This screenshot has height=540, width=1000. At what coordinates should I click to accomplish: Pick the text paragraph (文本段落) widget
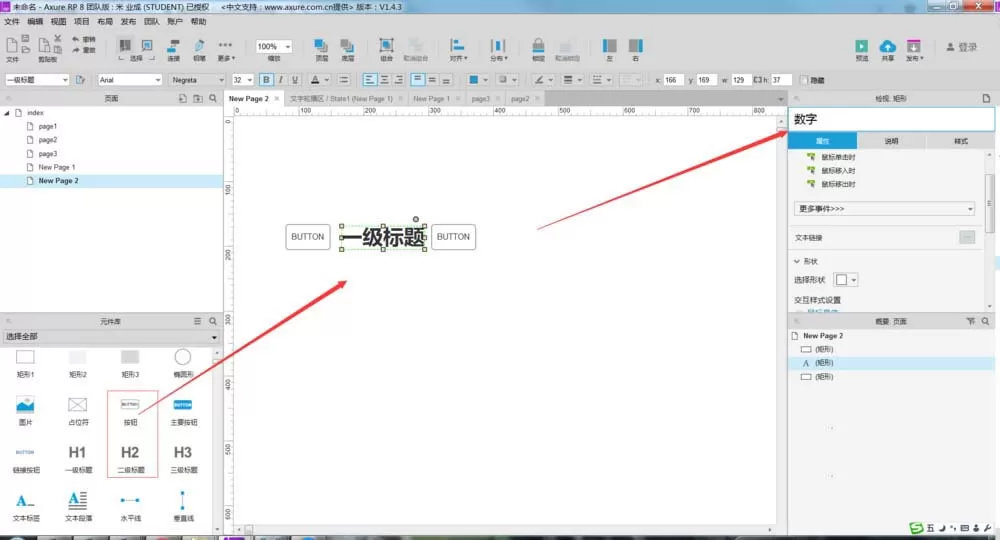point(78,507)
